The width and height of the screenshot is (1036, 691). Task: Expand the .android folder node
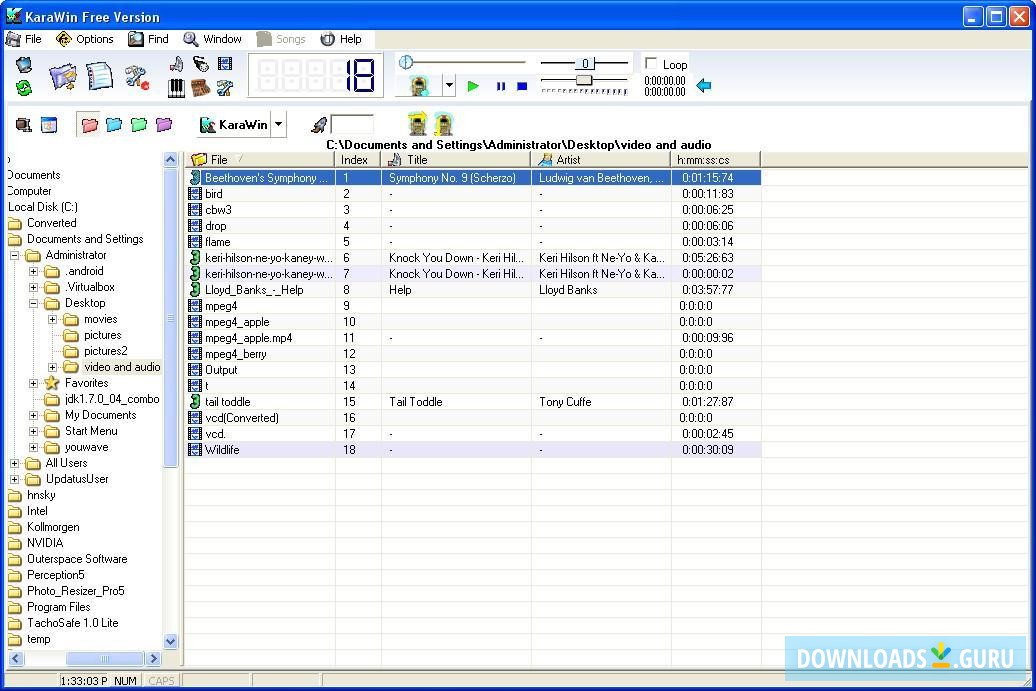click(x=33, y=271)
